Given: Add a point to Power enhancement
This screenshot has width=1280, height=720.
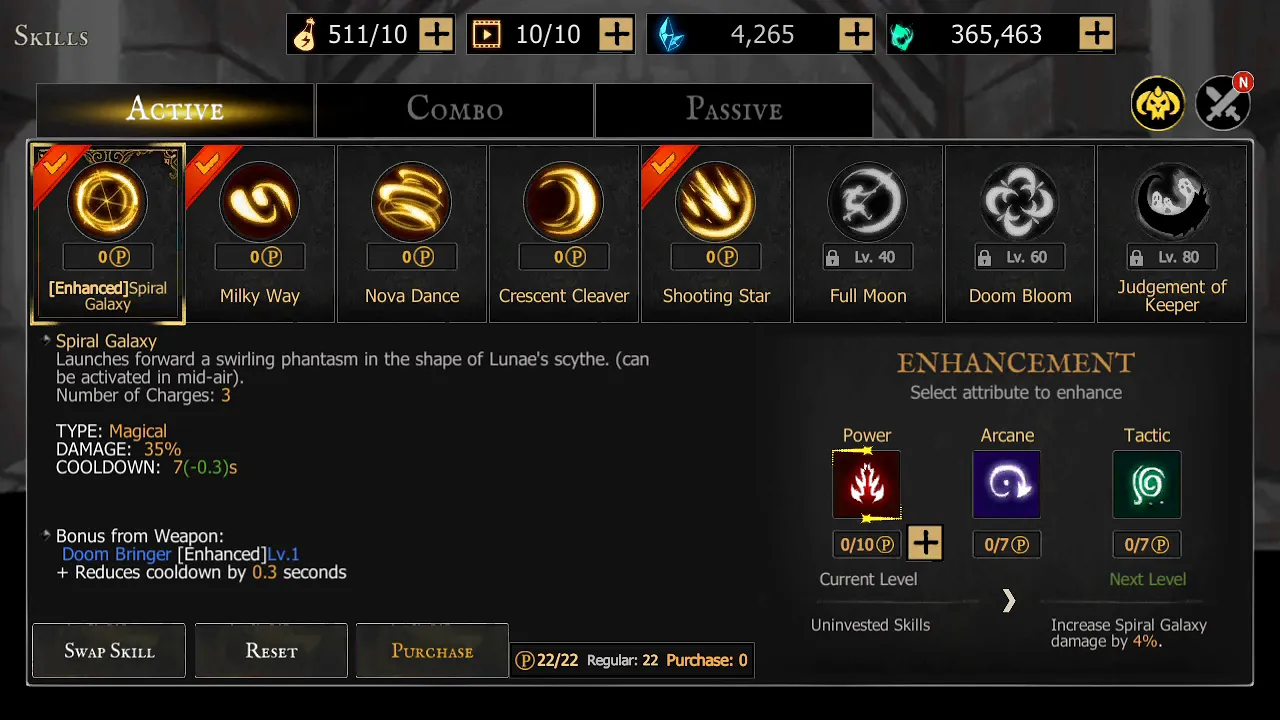Looking at the screenshot, I should 925,544.
